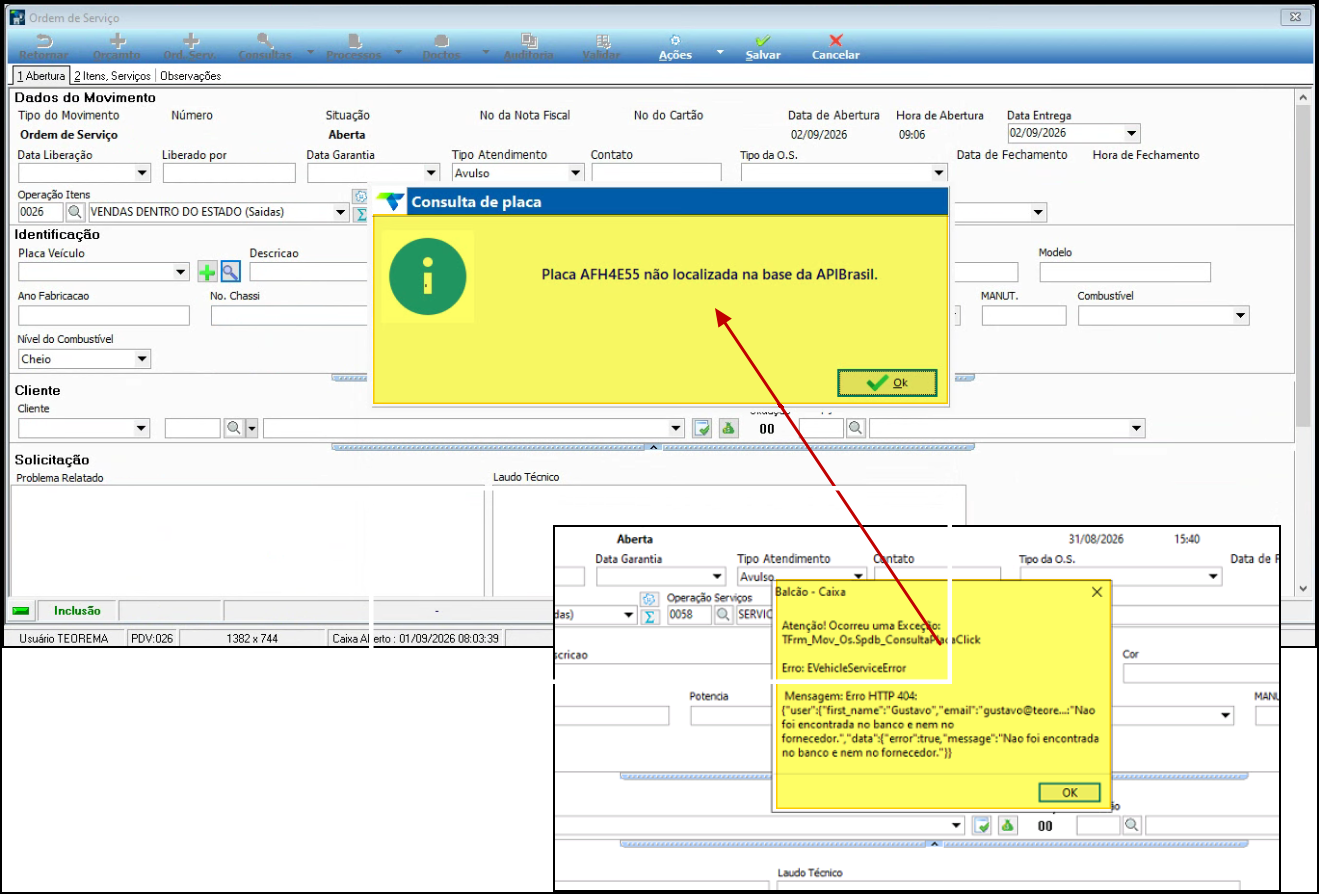Image resolution: width=1319 pixels, height=894 pixels.
Task: Switch to the Observações tab
Action: point(191,76)
